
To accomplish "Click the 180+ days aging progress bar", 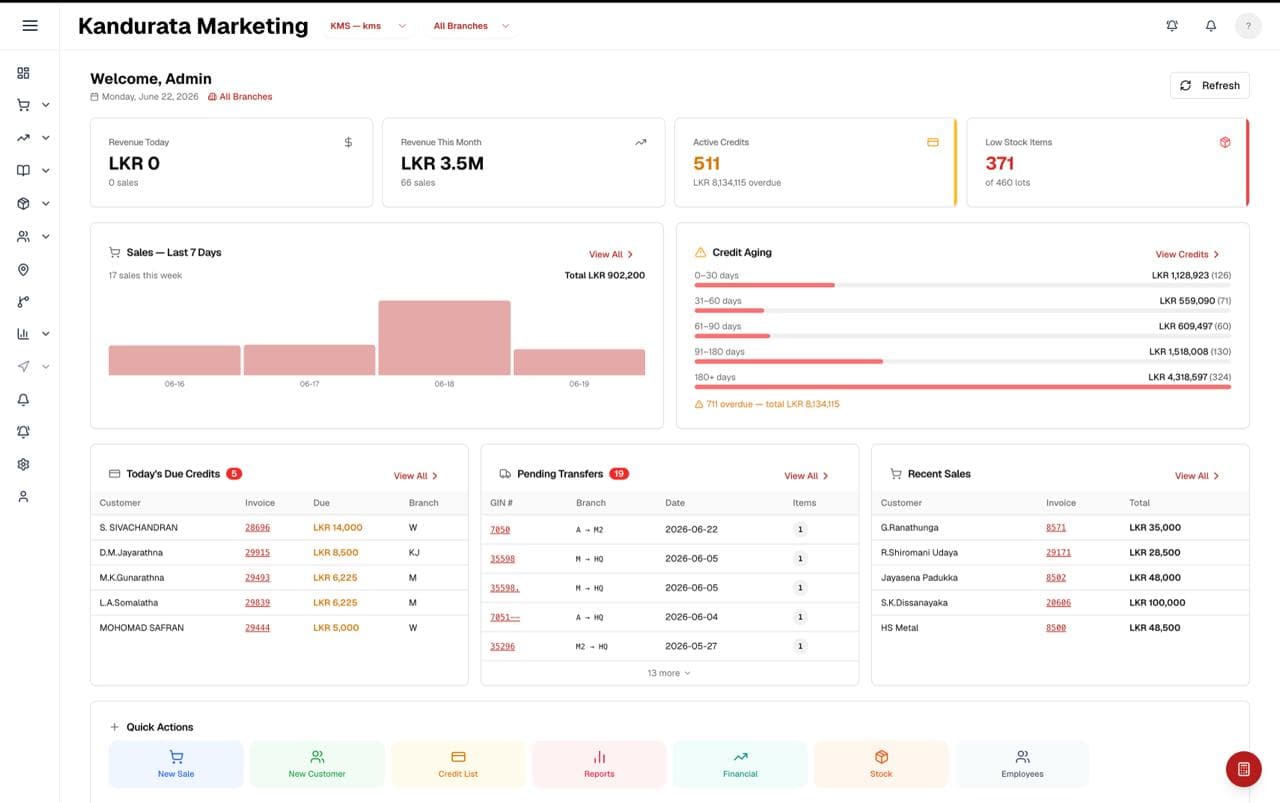I will 962,386.
